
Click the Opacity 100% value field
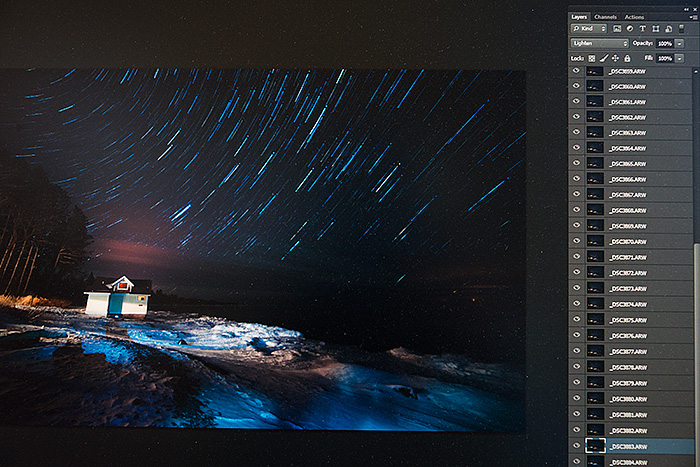[x=665, y=43]
